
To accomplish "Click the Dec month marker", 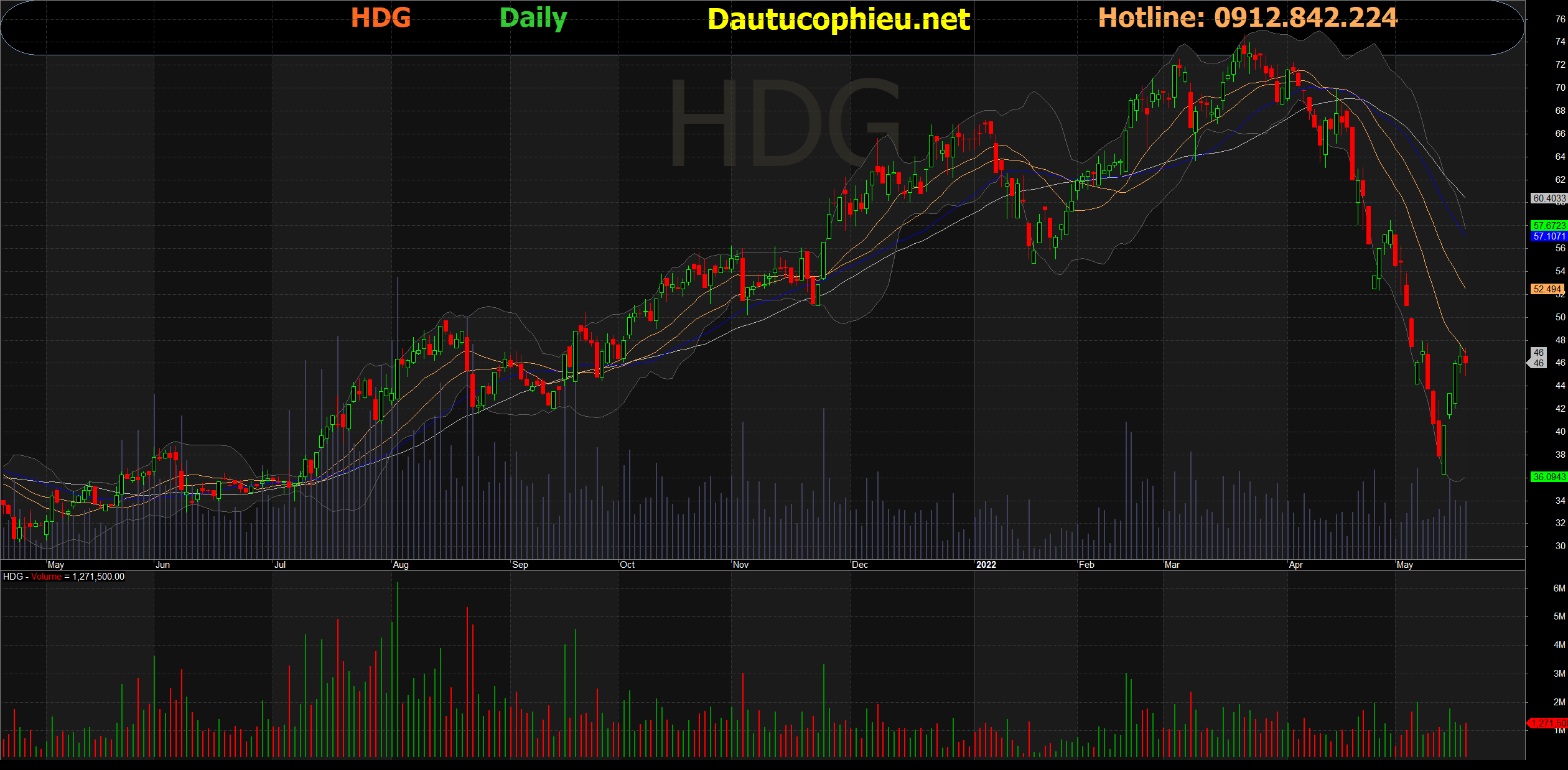I will (859, 565).
